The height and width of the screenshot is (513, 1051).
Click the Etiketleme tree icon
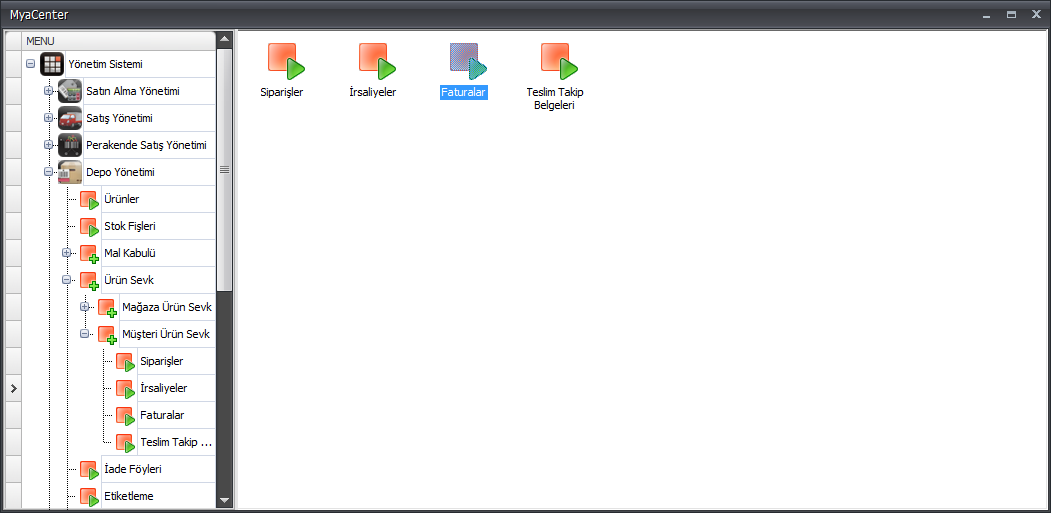click(x=89, y=497)
